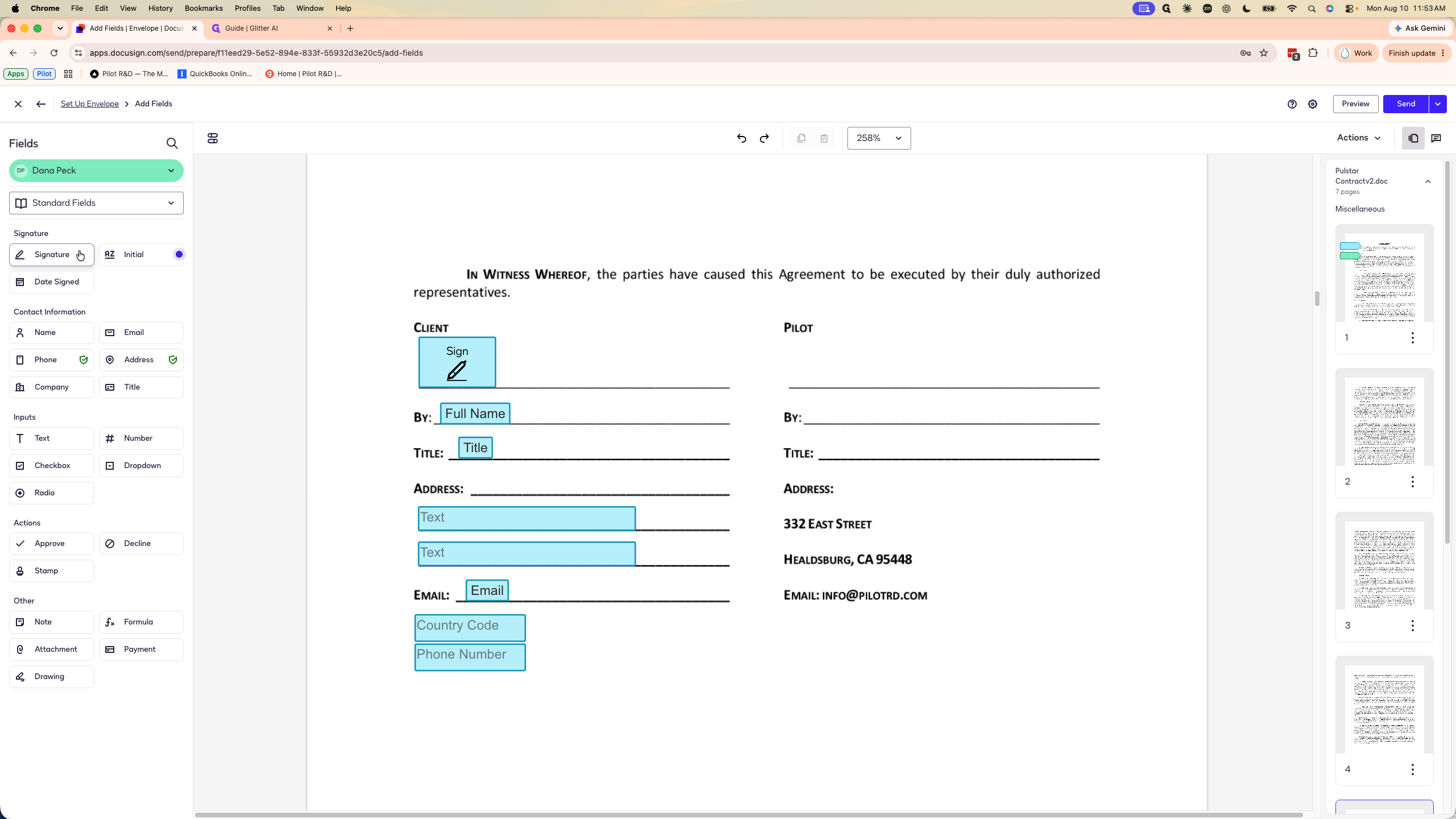Go back with the left arrow
The width and height of the screenshot is (1456, 819).
point(40,104)
